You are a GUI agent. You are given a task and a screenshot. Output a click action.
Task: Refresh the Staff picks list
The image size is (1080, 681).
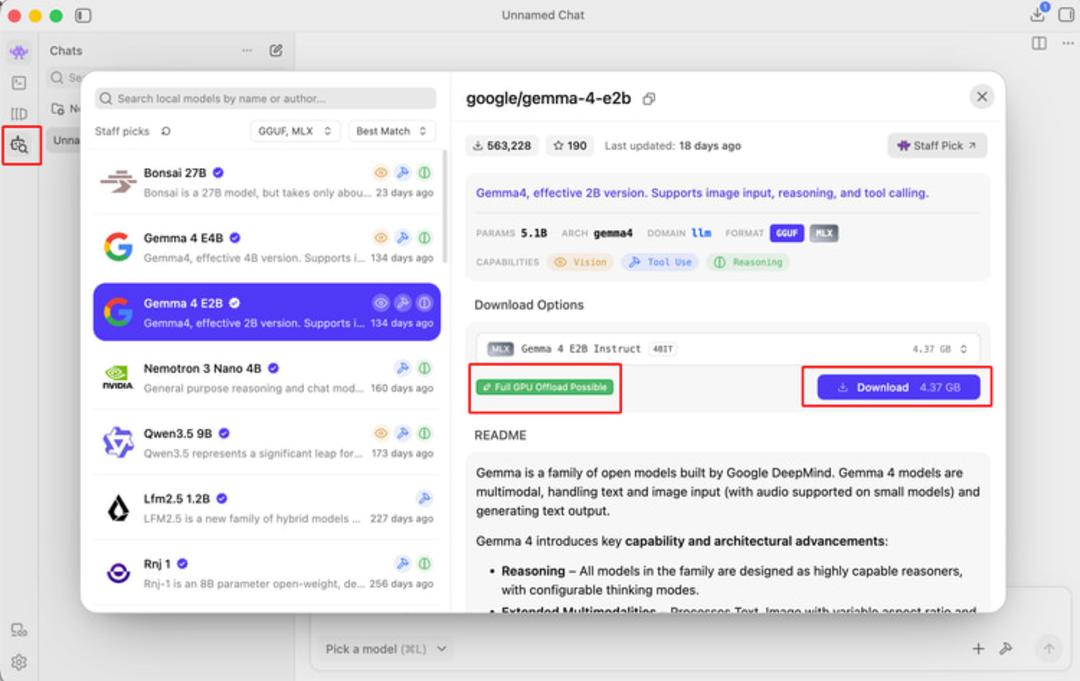166,131
